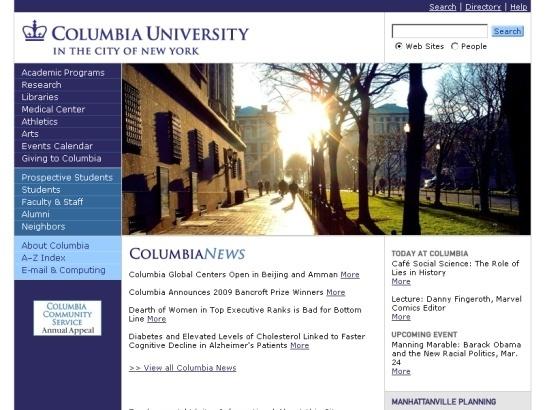Open More link for Alzheimer's Patients story
The image size is (545, 410).
point(300,346)
